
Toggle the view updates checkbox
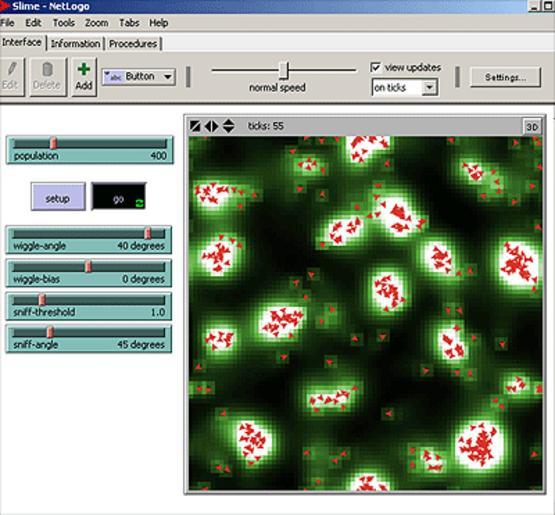point(376,67)
